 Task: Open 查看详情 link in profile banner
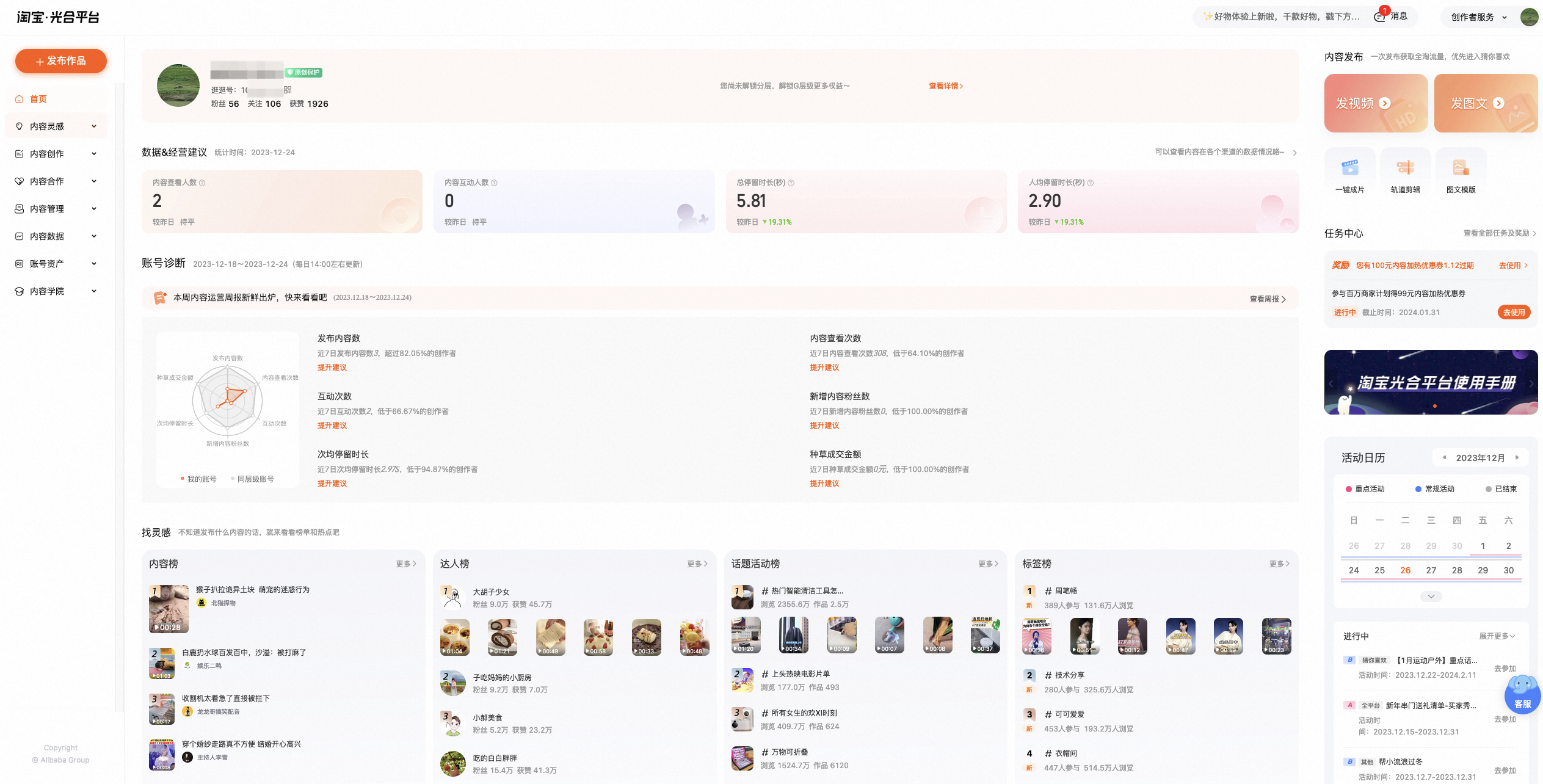tap(946, 86)
